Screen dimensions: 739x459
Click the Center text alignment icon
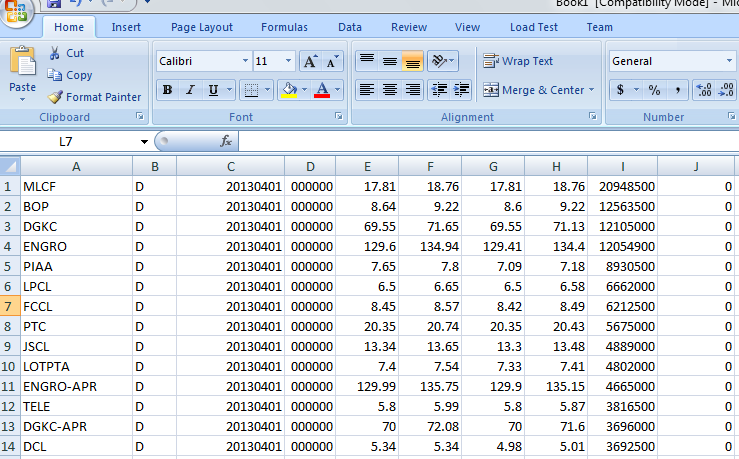pyautogui.click(x=389, y=90)
